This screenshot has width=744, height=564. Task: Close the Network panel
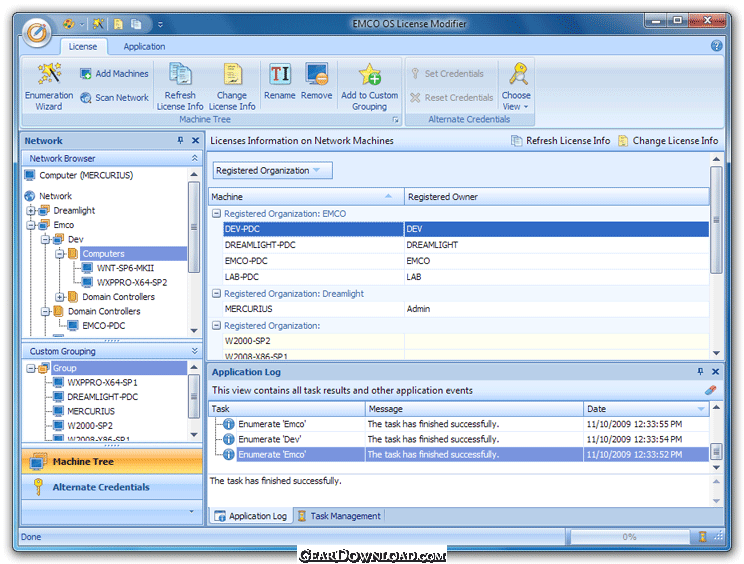pyautogui.click(x=195, y=140)
